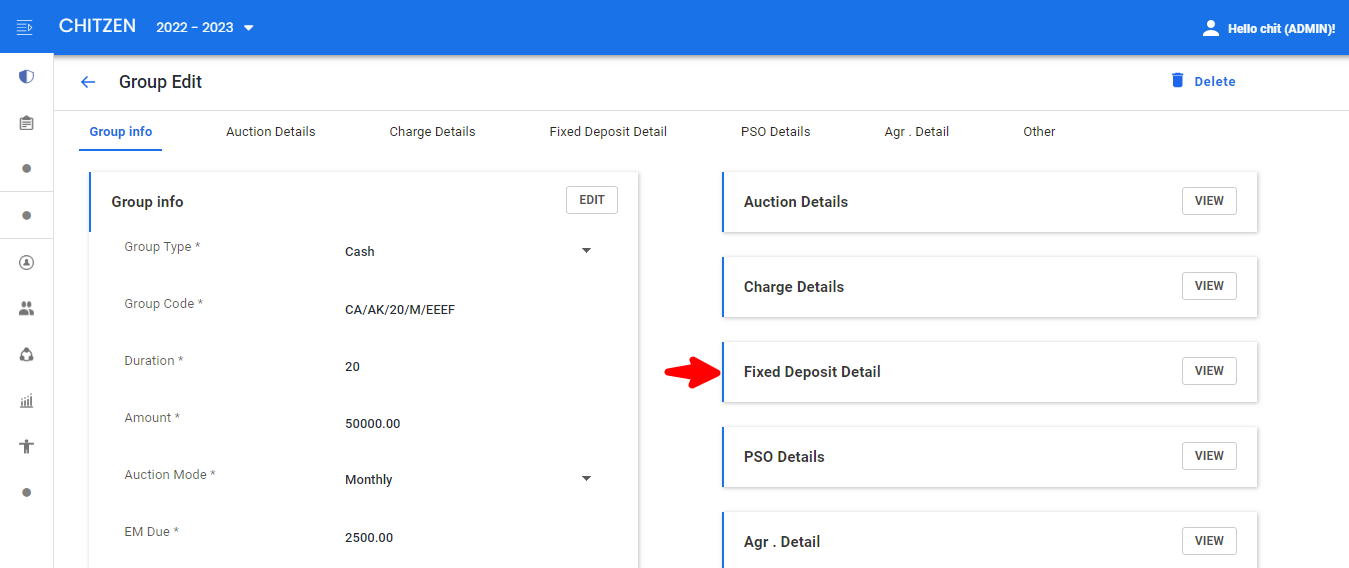Open the Other tab
The width and height of the screenshot is (1349, 568).
pos(1039,132)
